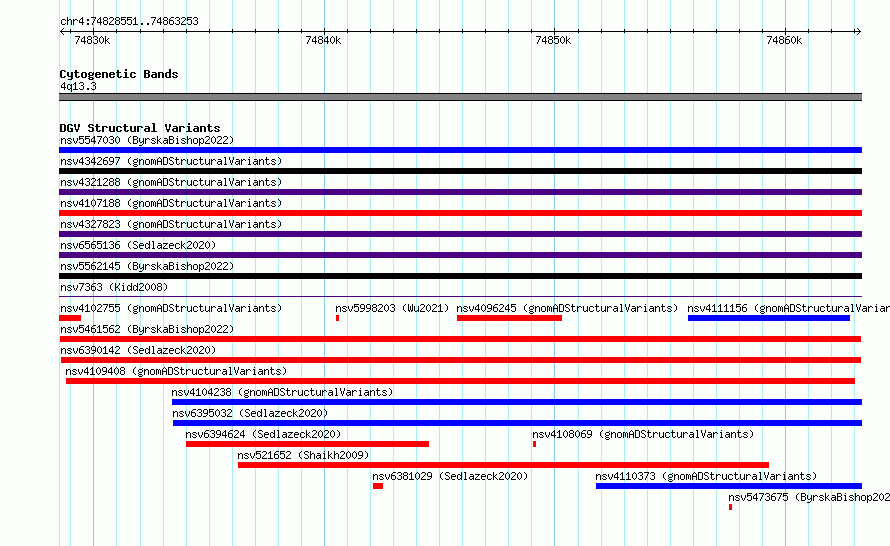This screenshot has width=890, height=546.
Task: Select the red nsv521652 variant bar
Action: [x=503, y=465]
